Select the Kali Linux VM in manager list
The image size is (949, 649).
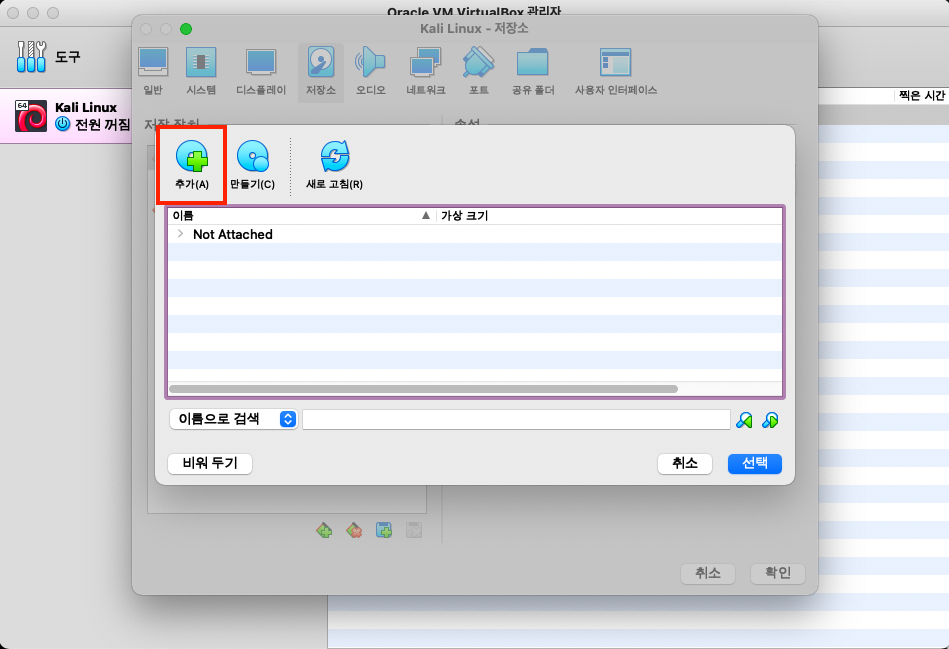pos(67,116)
